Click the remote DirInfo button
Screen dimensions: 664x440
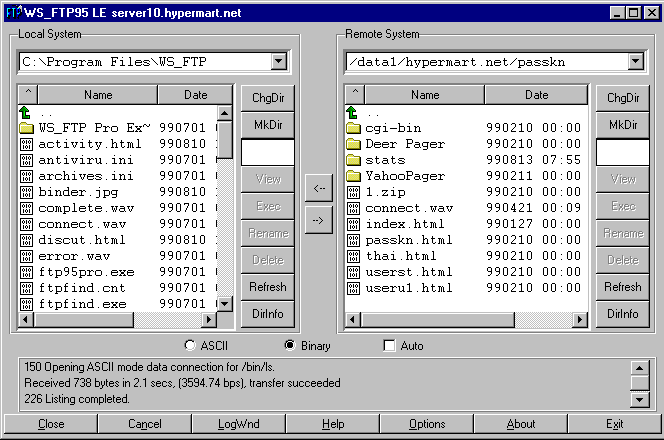pos(622,314)
